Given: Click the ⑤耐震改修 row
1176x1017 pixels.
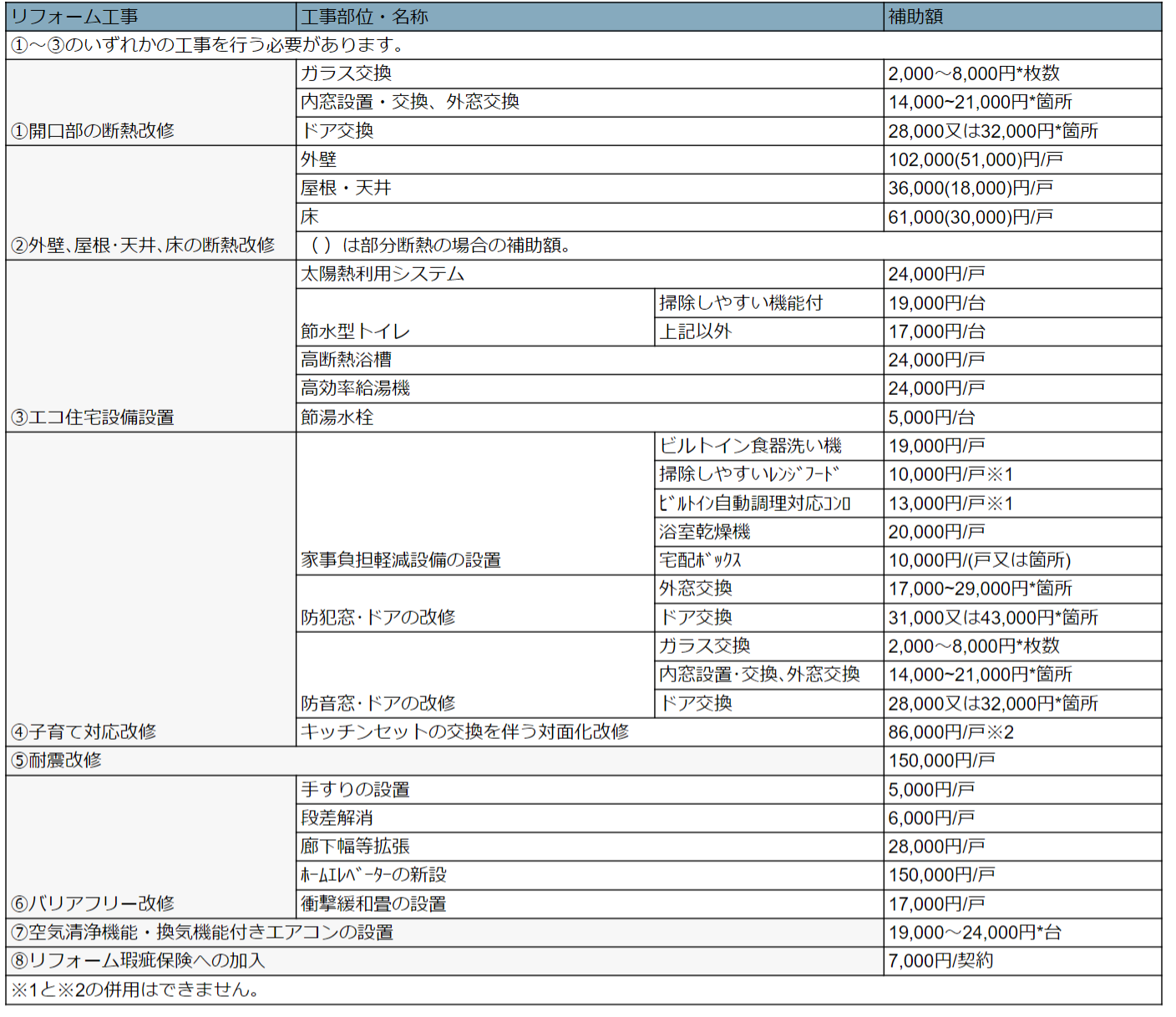Looking at the screenshot, I should (x=443, y=761).
